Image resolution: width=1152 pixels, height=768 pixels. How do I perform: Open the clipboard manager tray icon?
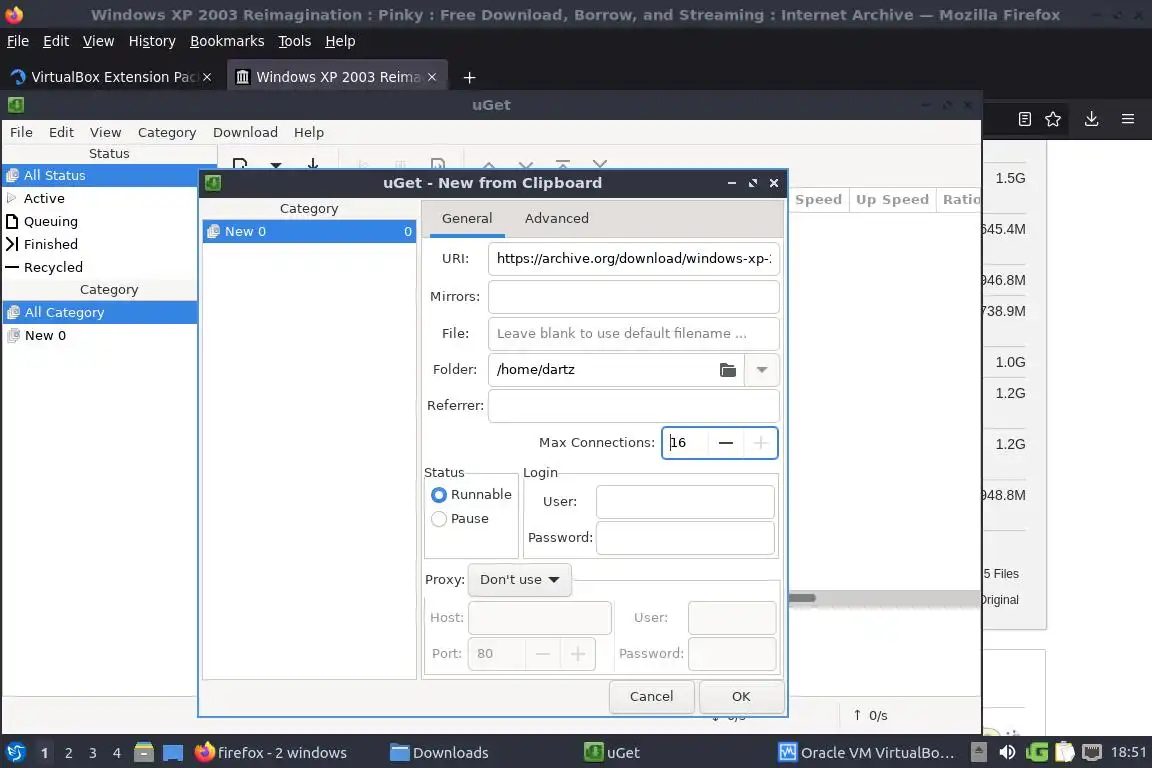click(1065, 752)
